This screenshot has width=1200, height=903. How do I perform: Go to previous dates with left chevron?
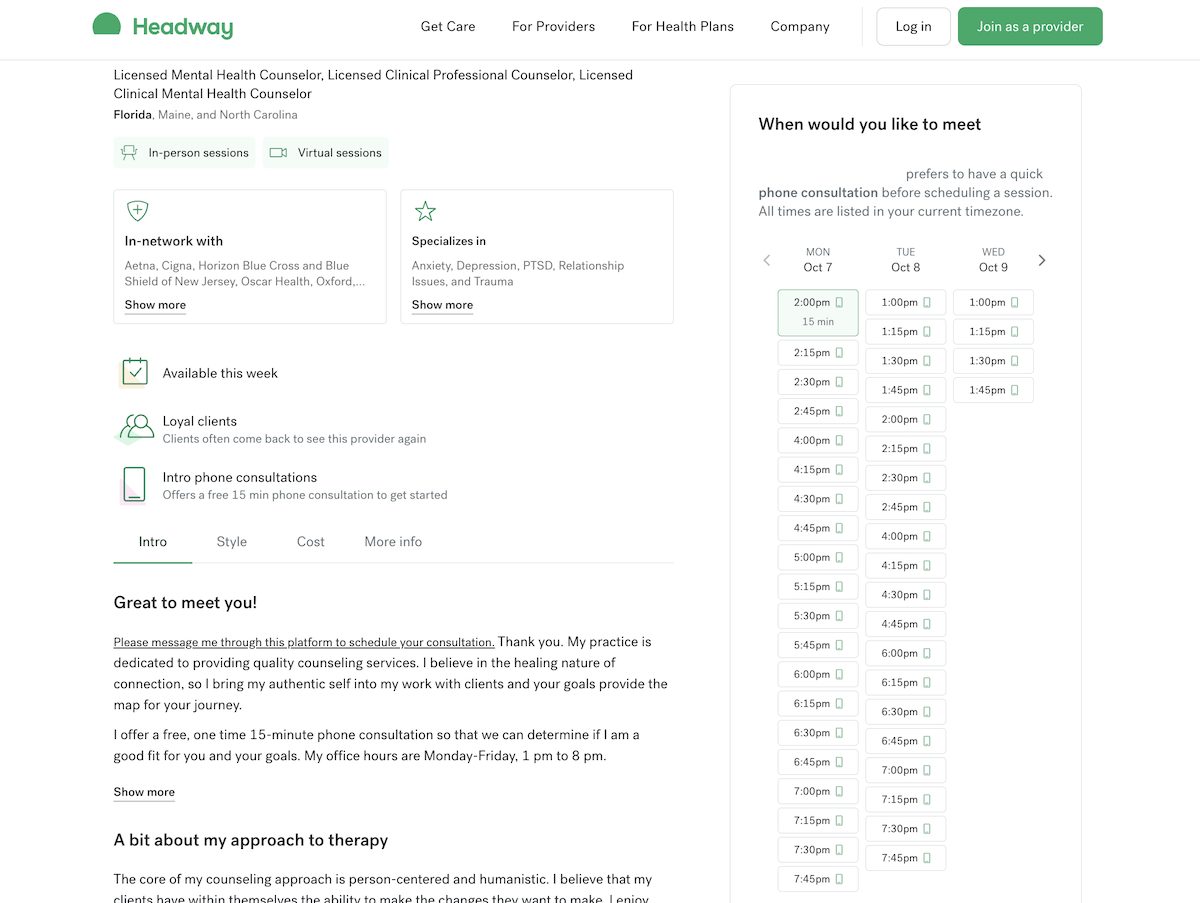(767, 260)
